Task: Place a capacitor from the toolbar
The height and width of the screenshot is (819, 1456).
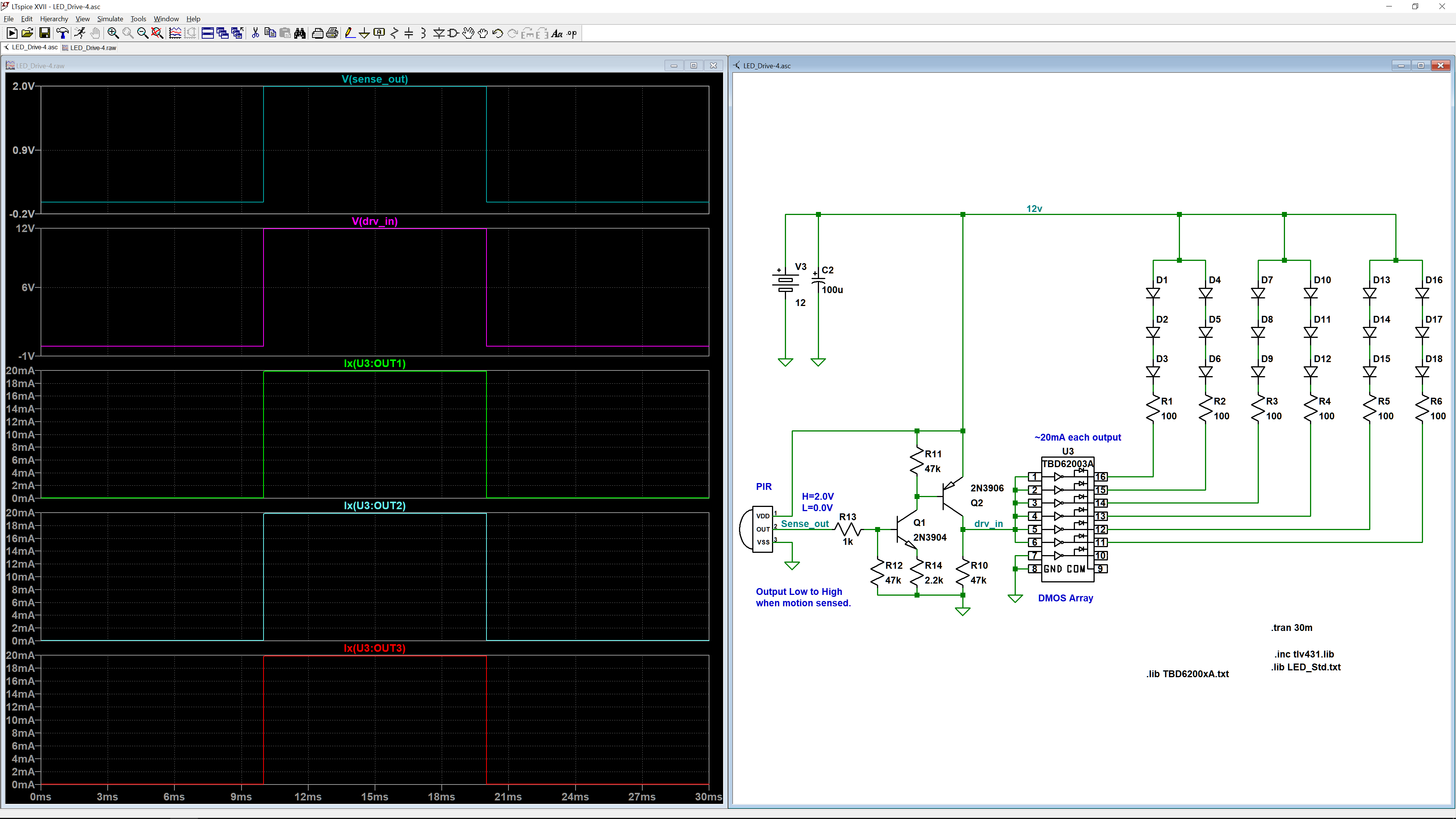Action: coord(409,33)
